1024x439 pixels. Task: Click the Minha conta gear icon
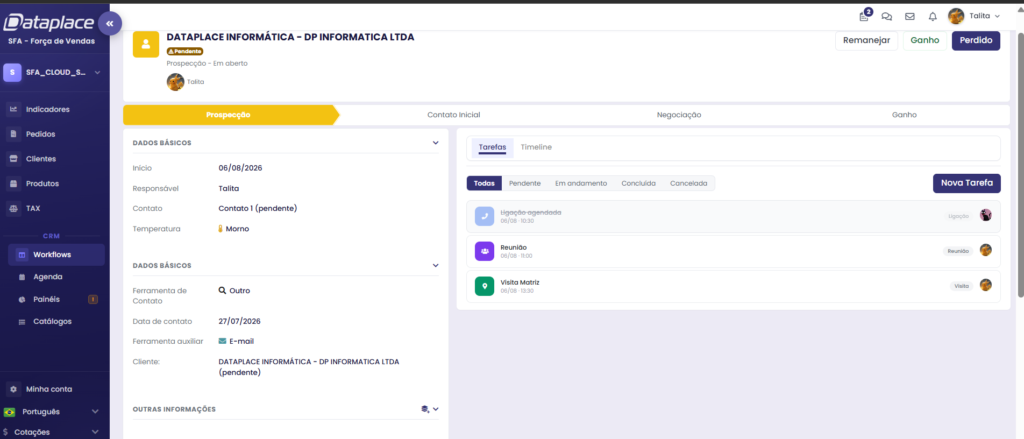[x=13, y=389]
